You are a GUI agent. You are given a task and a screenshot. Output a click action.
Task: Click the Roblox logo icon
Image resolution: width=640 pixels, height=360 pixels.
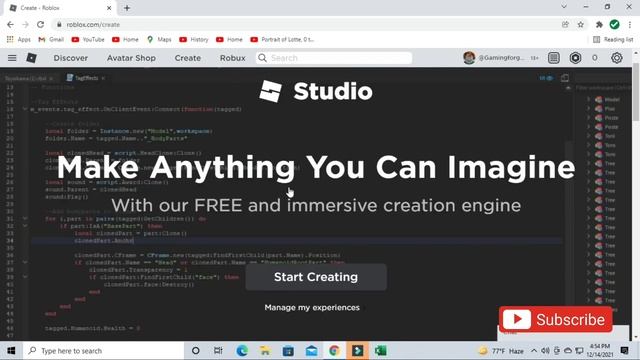point(31,58)
